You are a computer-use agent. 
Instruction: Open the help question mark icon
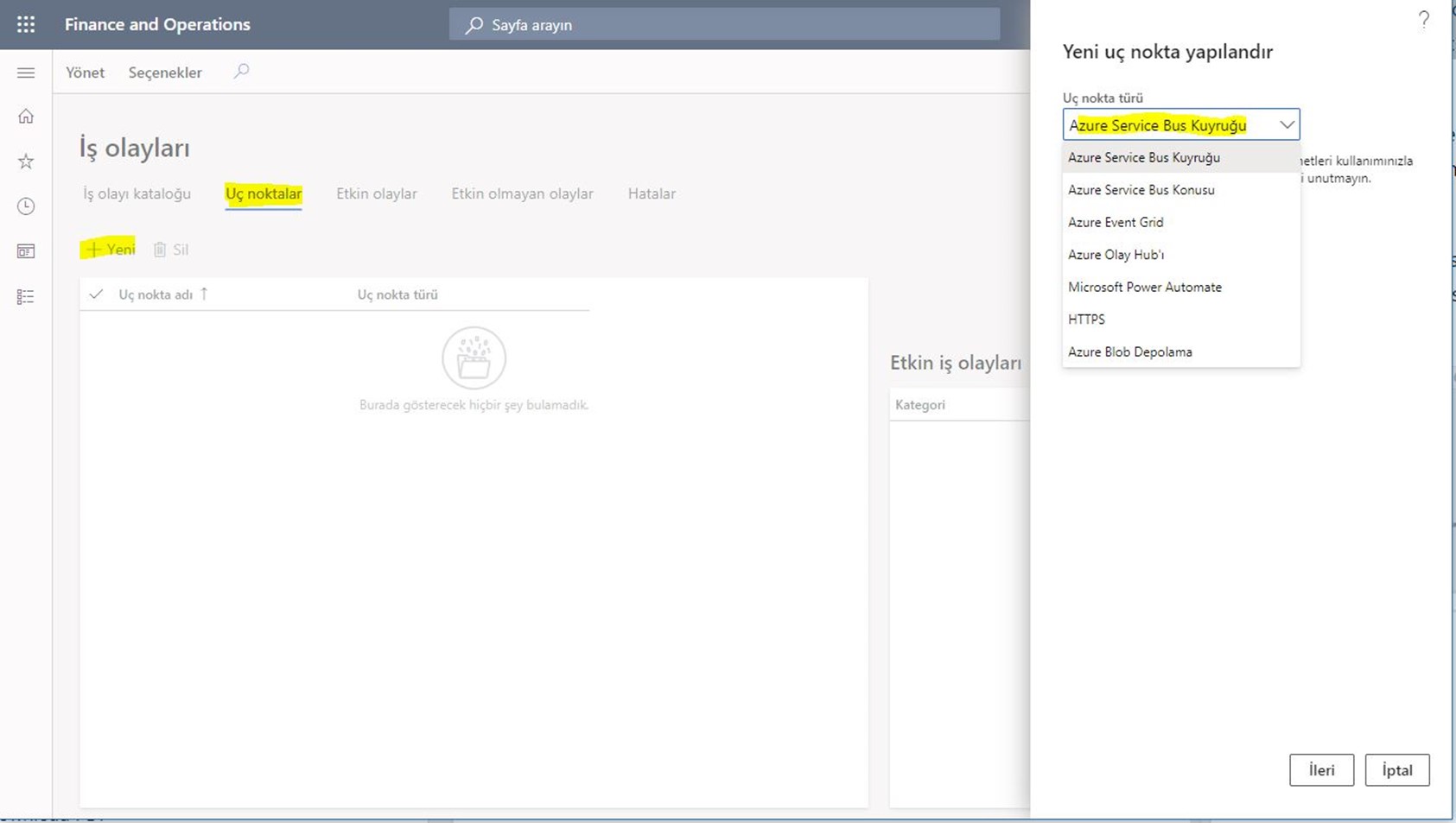(1423, 20)
